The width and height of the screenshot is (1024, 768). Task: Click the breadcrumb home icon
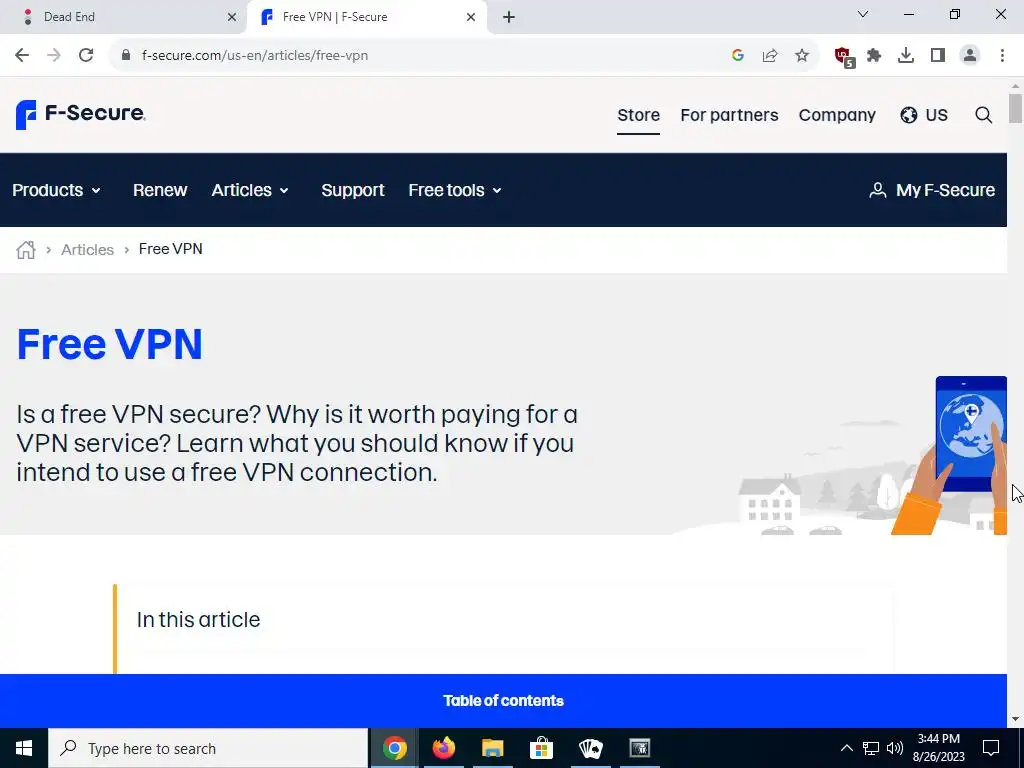[x=25, y=249]
